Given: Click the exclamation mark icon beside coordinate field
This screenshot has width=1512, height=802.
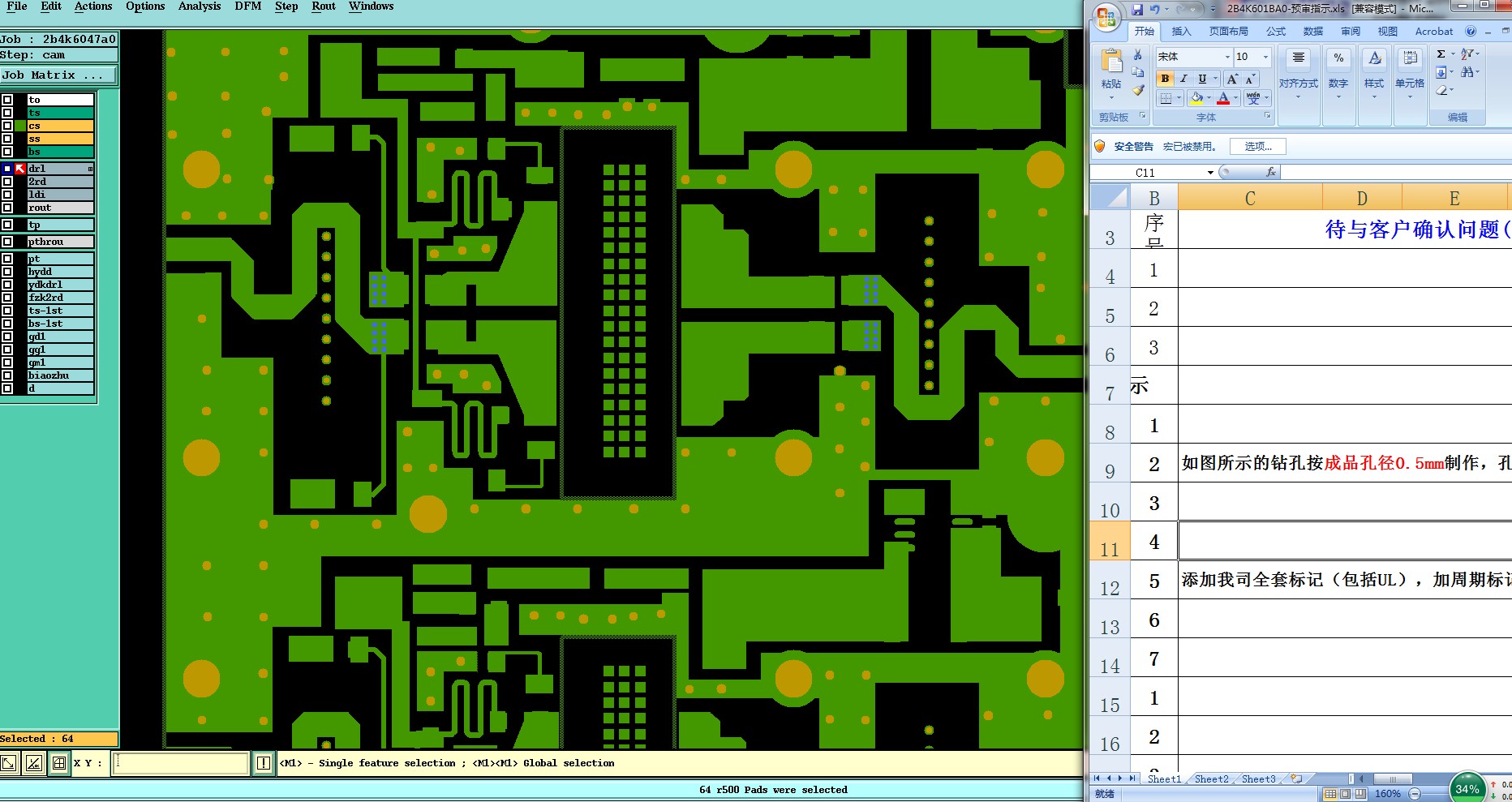Looking at the screenshot, I should pos(264,763).
